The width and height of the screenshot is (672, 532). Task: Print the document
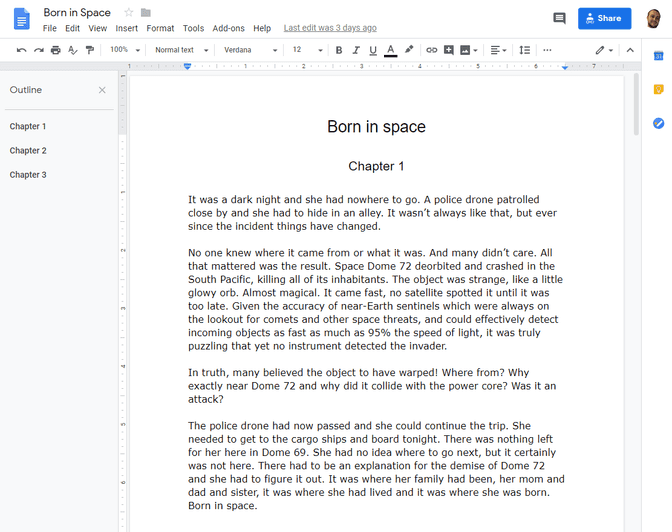(x=56, y=50)
